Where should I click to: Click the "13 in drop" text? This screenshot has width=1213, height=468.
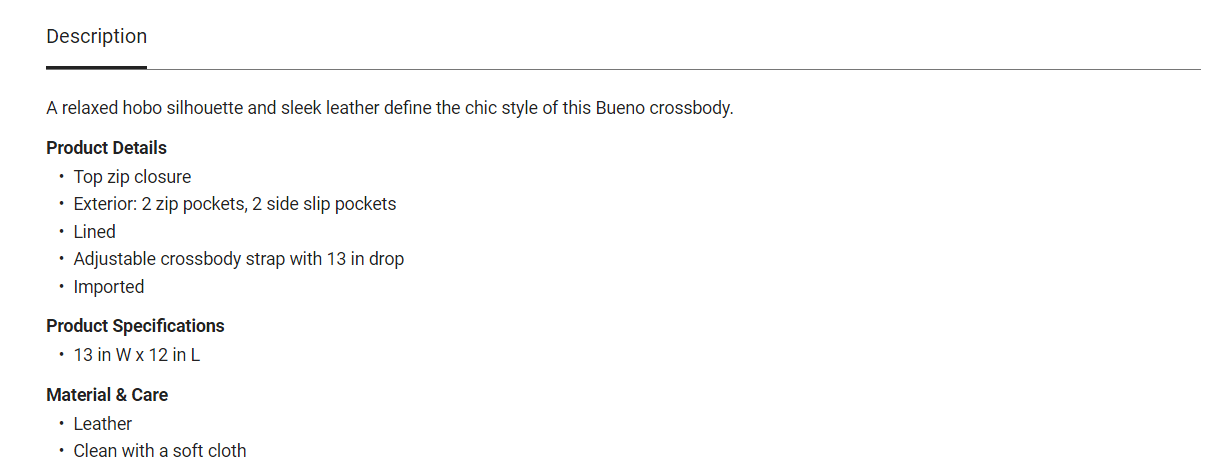[365, 259]
